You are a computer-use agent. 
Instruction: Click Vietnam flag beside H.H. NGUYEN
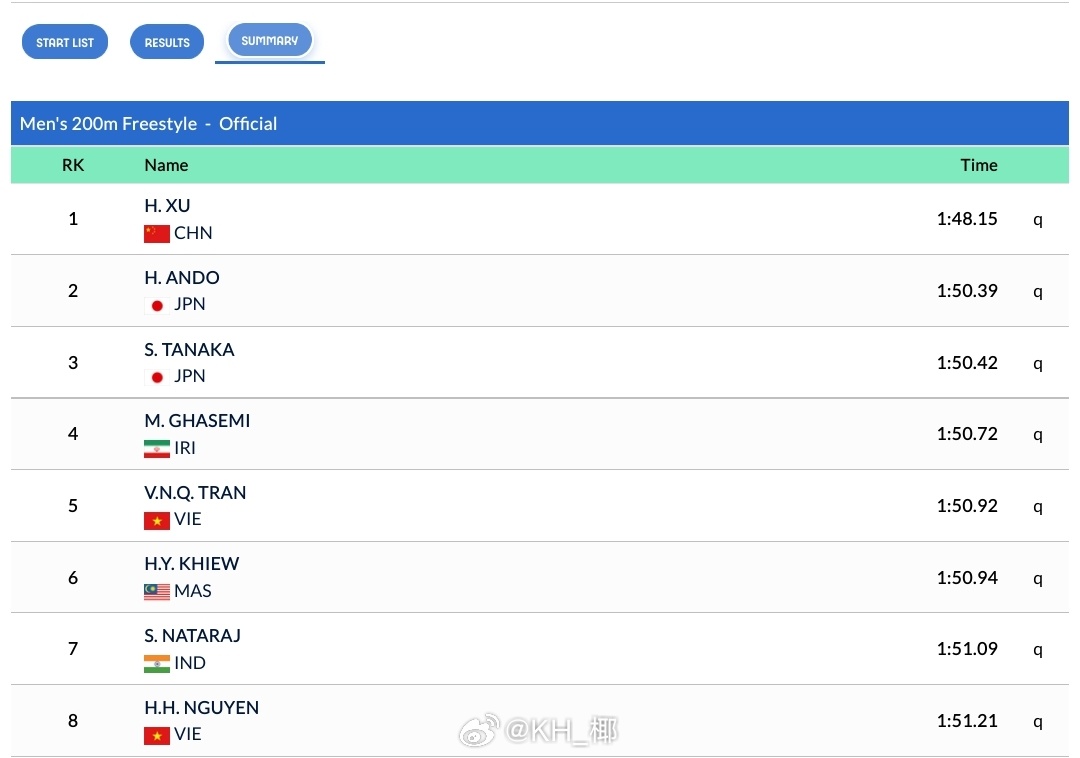pos(156,735)
